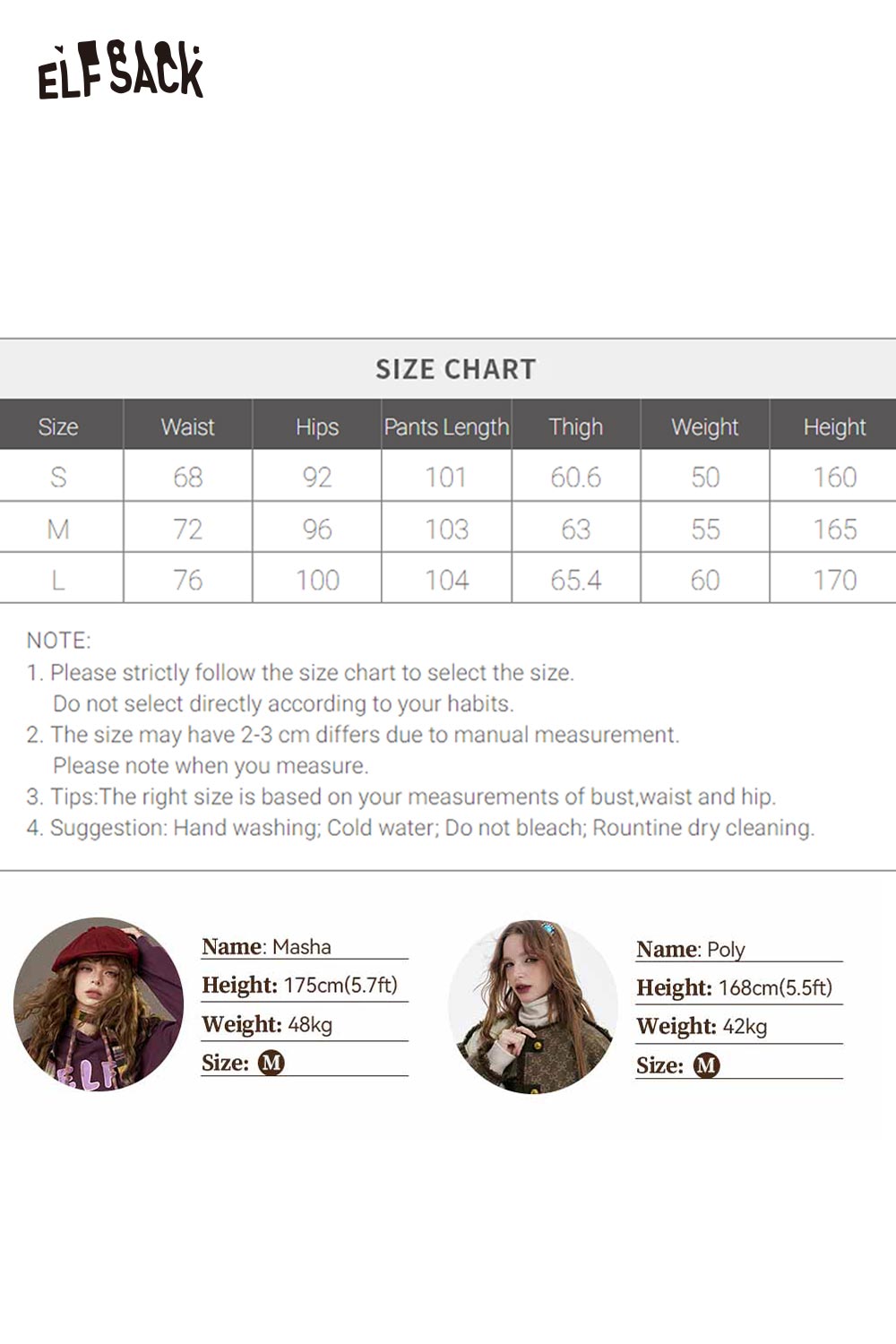Viewport: 896px width, 1344px height.
Task: Click the S size row label
Action: coord(58,477)
